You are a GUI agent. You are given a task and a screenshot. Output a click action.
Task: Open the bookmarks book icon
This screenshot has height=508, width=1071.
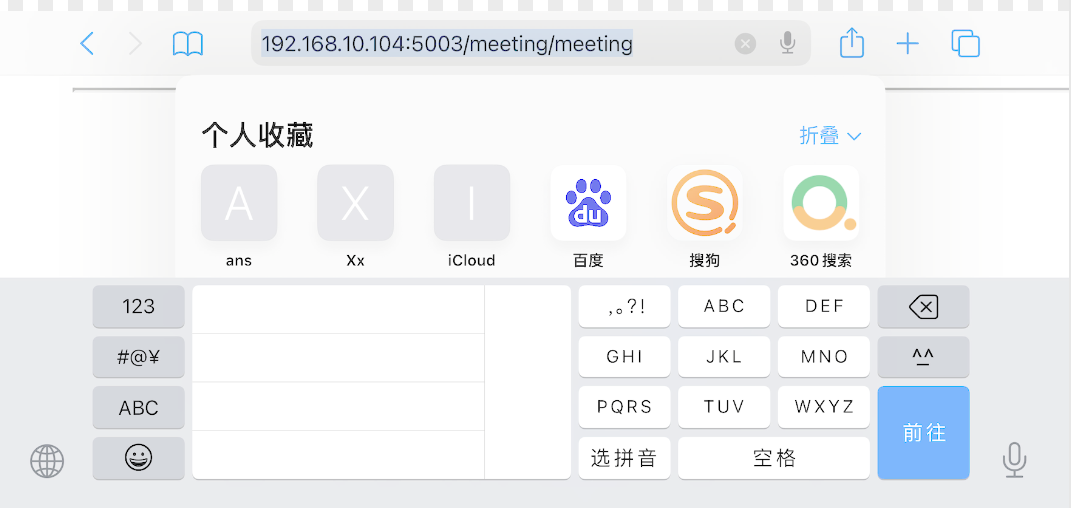click(187, 44)
